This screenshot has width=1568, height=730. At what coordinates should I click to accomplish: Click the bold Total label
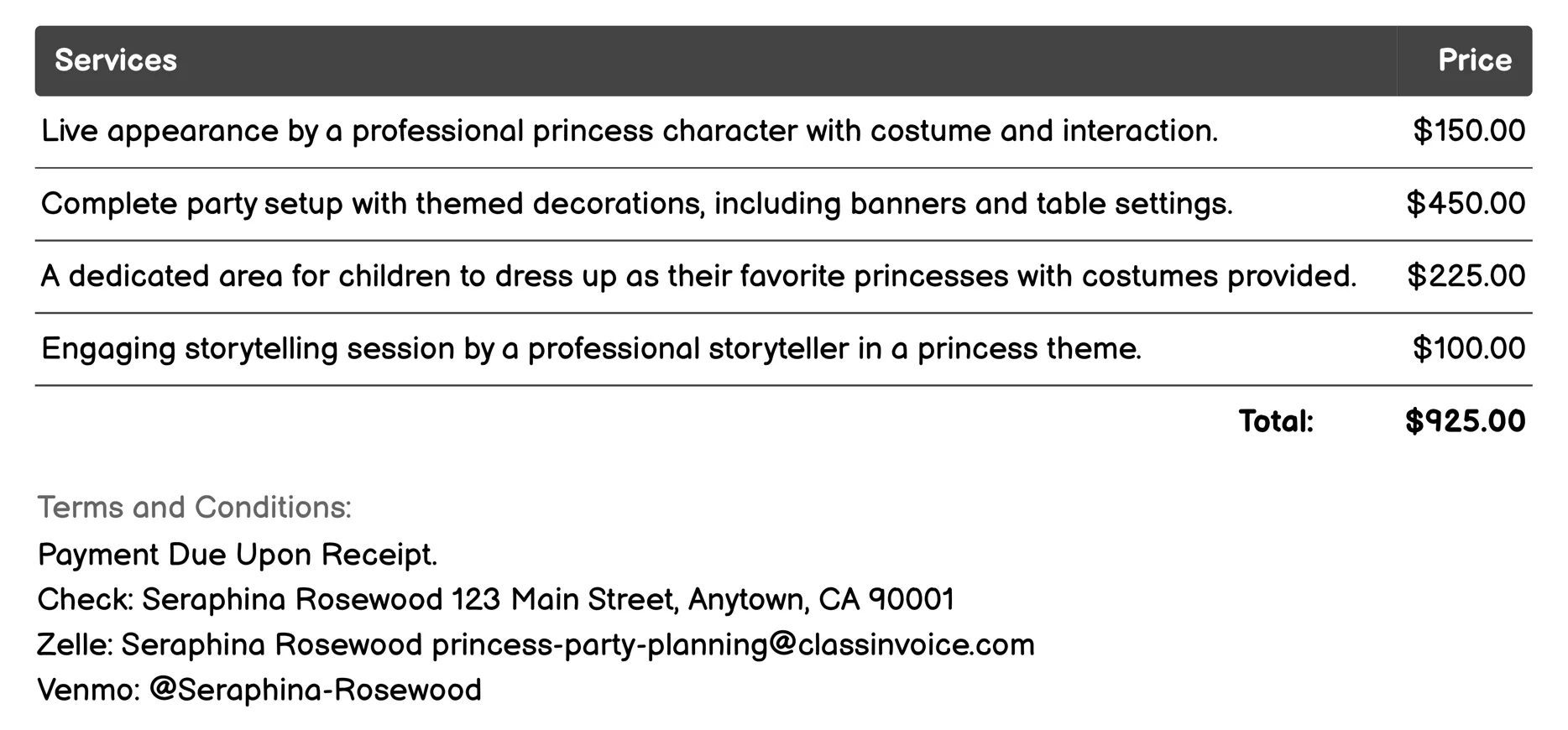pos(1276,421)
